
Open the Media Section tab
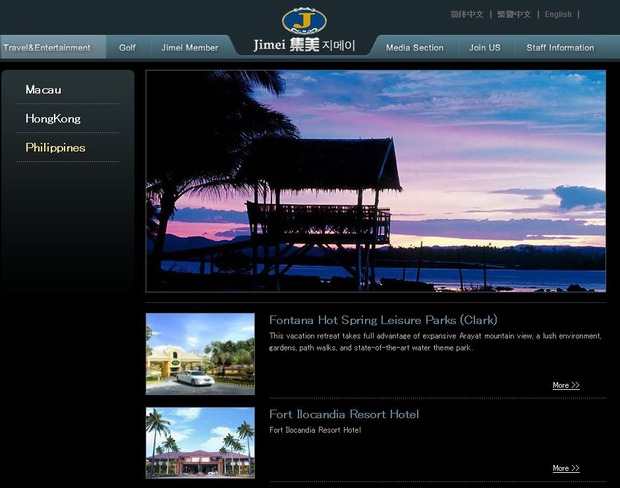pos(414,47)
